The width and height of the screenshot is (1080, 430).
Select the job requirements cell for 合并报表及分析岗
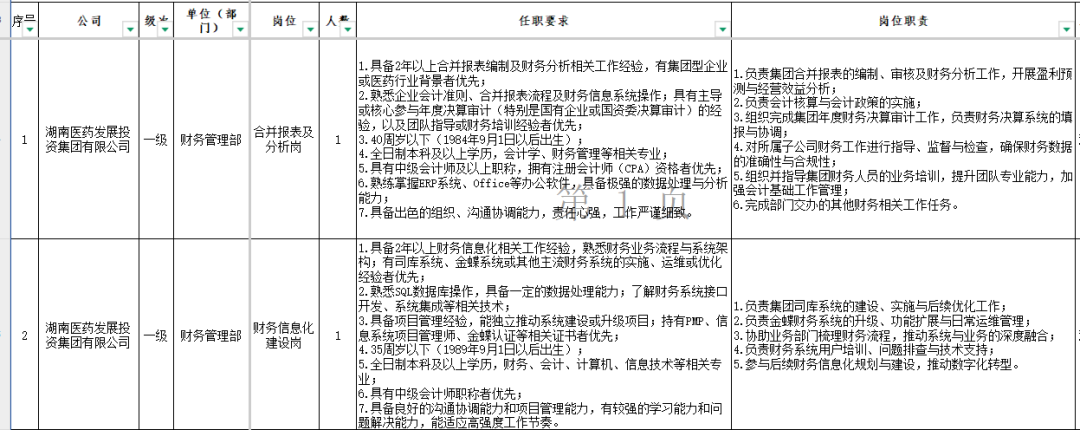coord(544,139)
